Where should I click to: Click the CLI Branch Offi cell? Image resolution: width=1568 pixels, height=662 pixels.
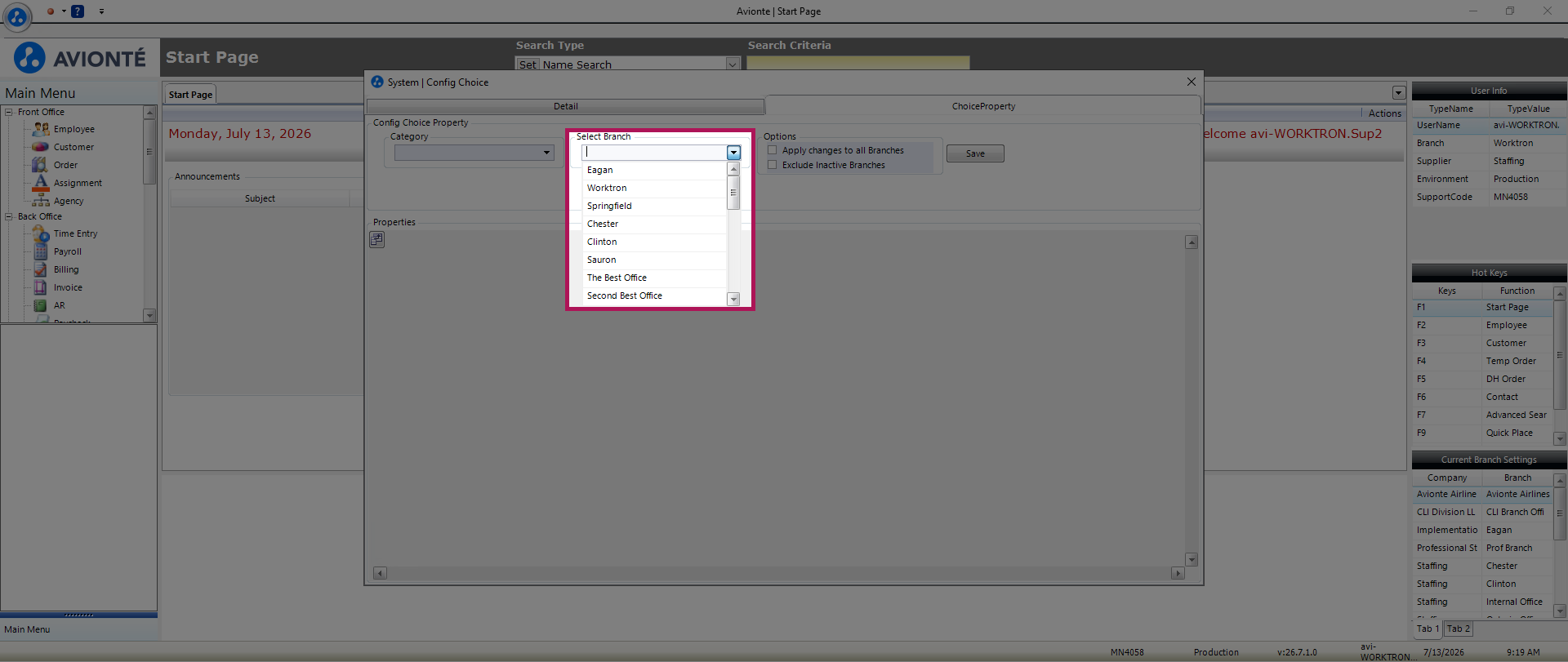[x=1516, y=512]
